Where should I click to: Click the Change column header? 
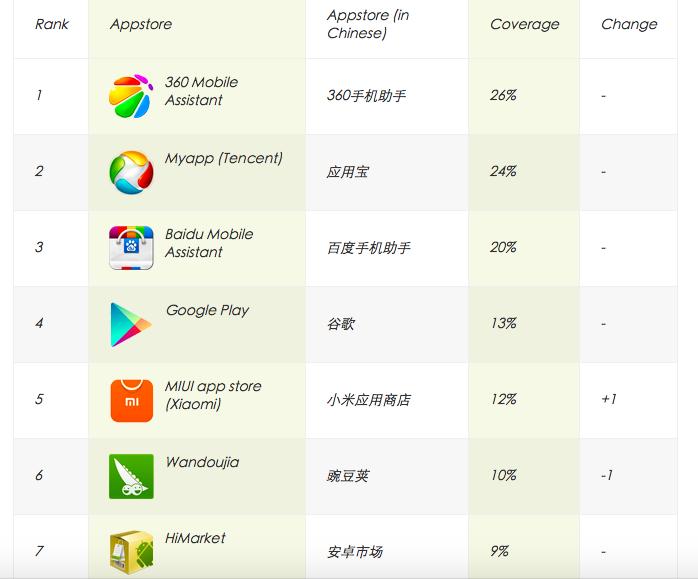(x=629, y=24)
